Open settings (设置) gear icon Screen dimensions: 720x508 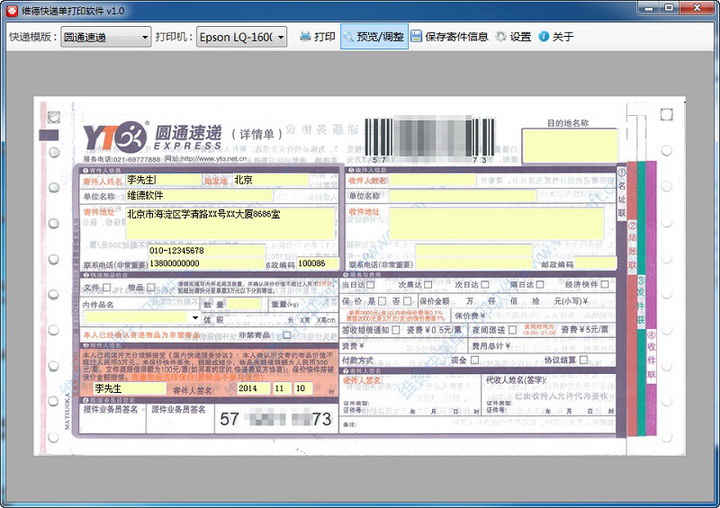pos(501,36)
